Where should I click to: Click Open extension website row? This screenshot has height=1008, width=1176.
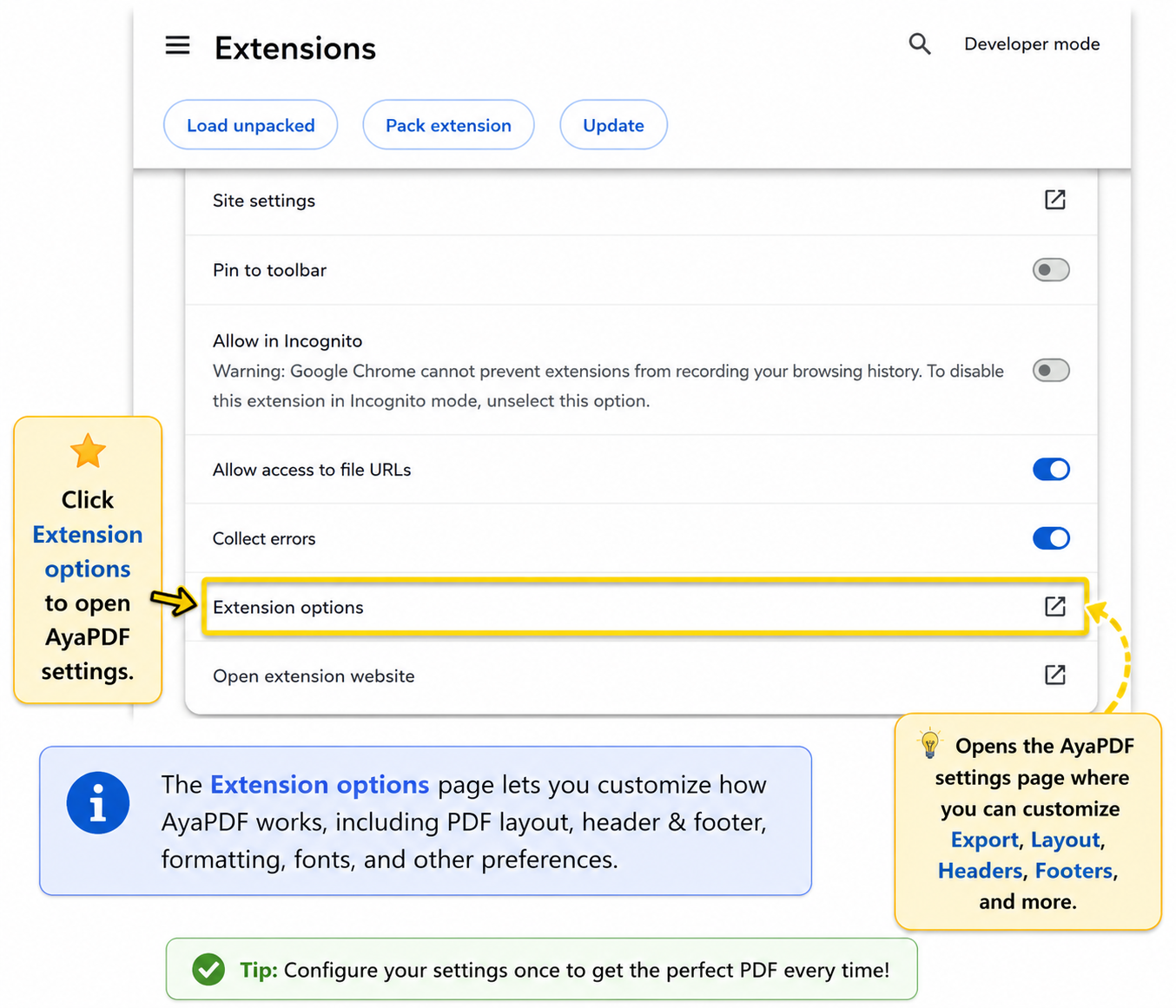pyautogui.click(x=641, y=676)
